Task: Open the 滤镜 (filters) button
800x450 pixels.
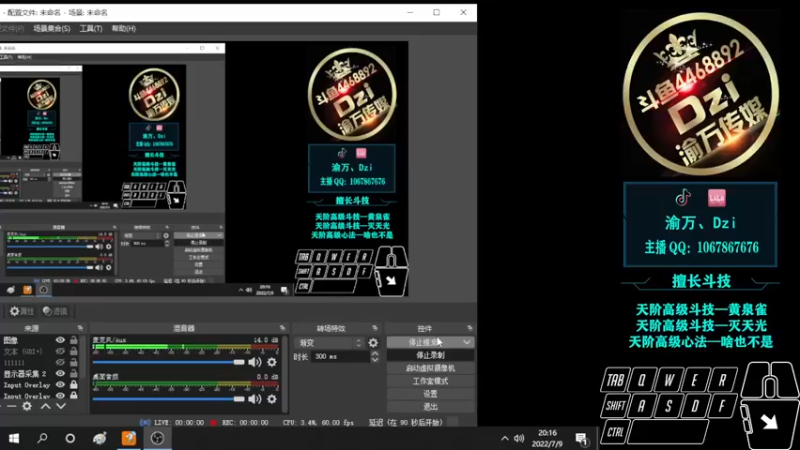Action: tap(55, 311)
